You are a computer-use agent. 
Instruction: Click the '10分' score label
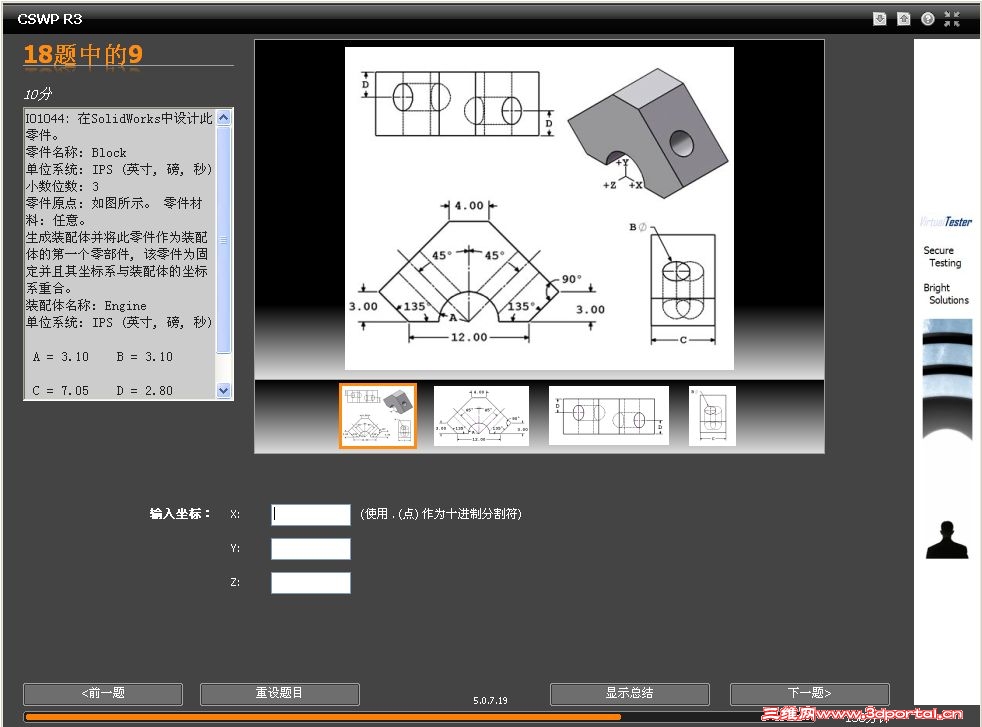[38, 95]
